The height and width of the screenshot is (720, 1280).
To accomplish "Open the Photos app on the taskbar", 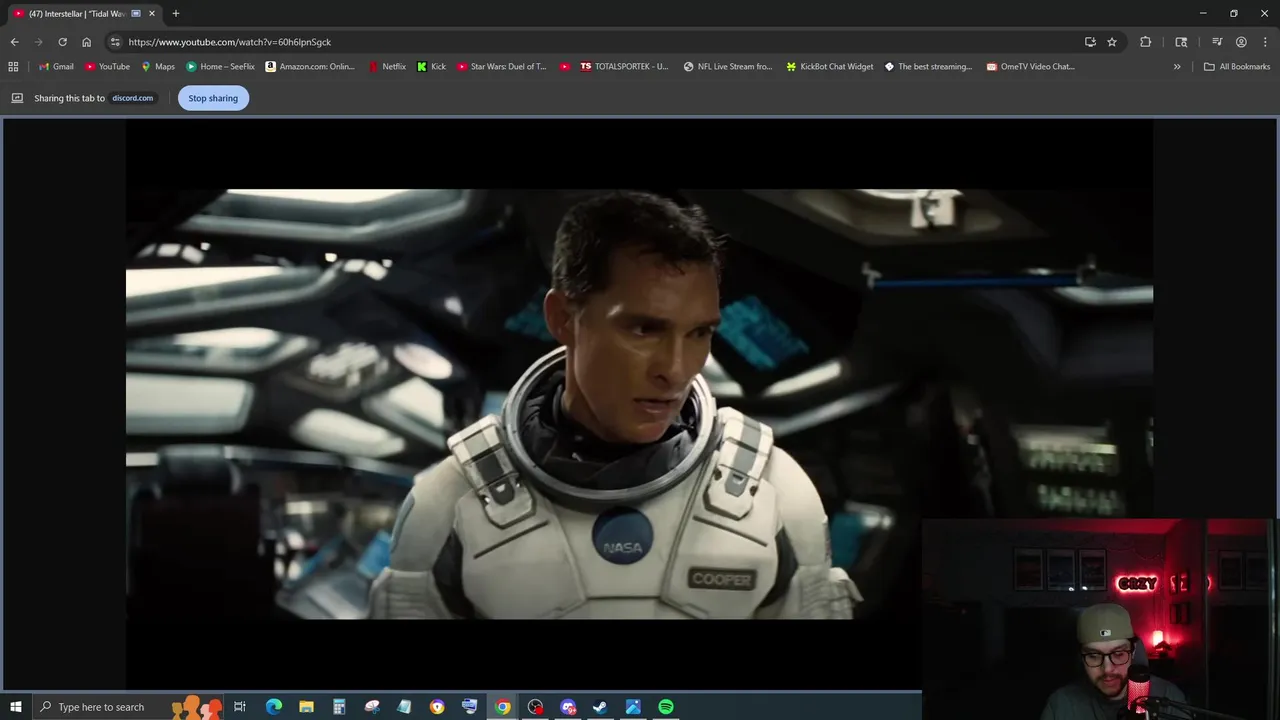I will 633,707.
